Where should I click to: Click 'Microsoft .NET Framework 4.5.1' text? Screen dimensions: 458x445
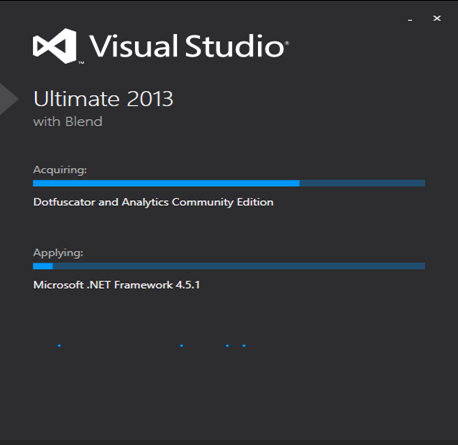click(117, 285)
